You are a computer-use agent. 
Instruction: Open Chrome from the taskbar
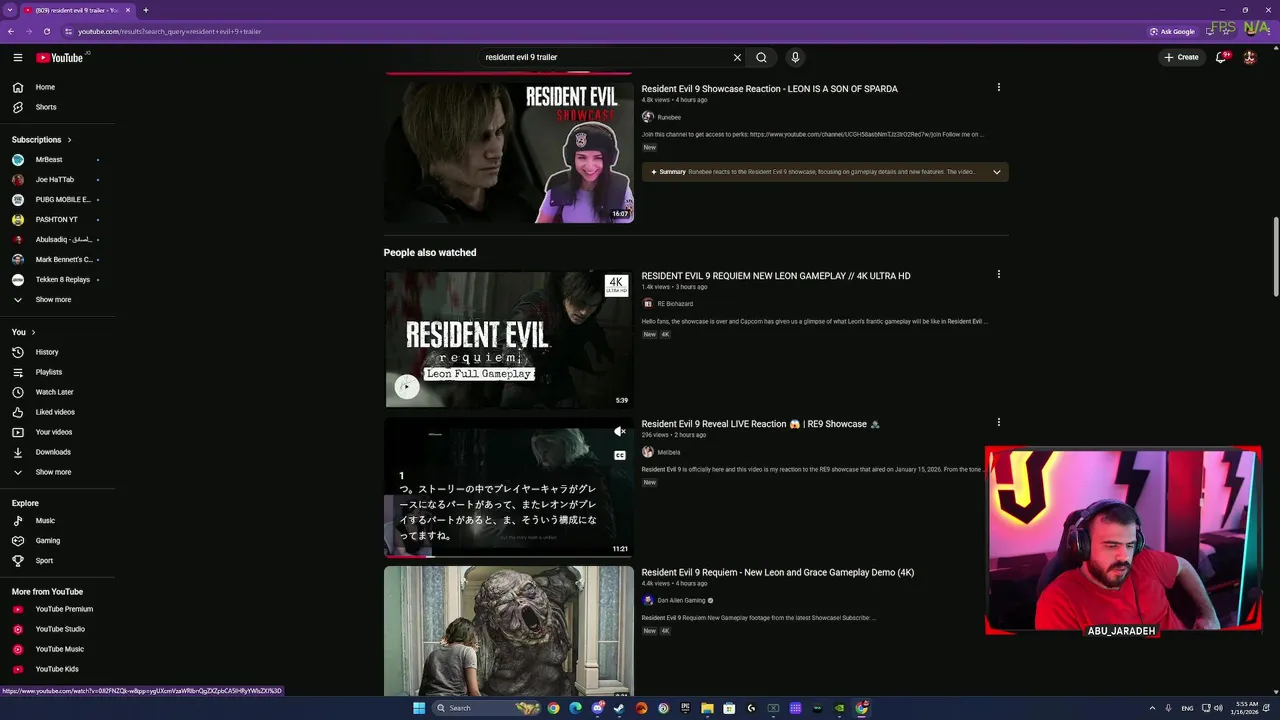pyautogui.click(x=553, y=708)
